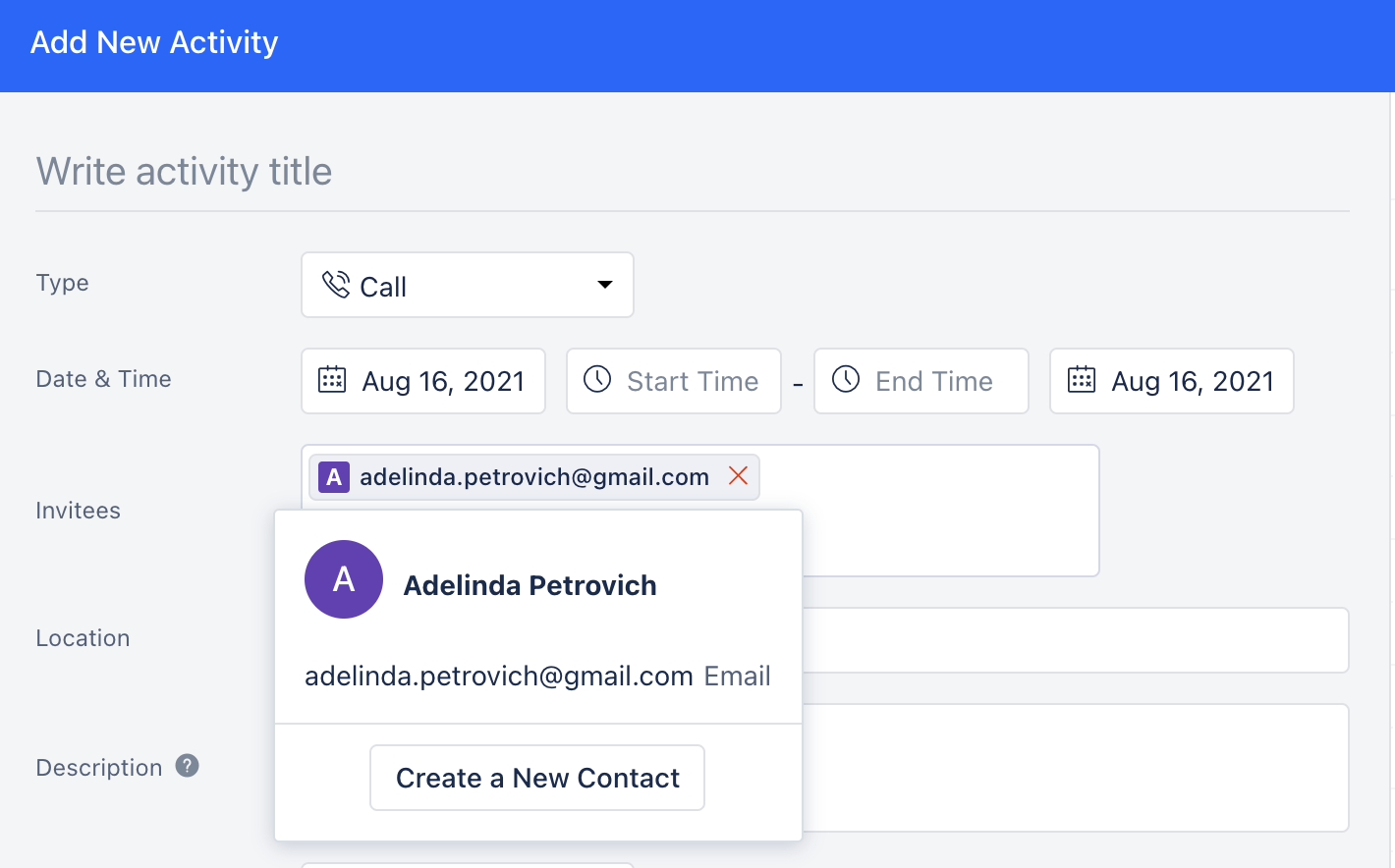Click the Description text area
Screen dimensions: 1395x868
(x=1076, y=768)
